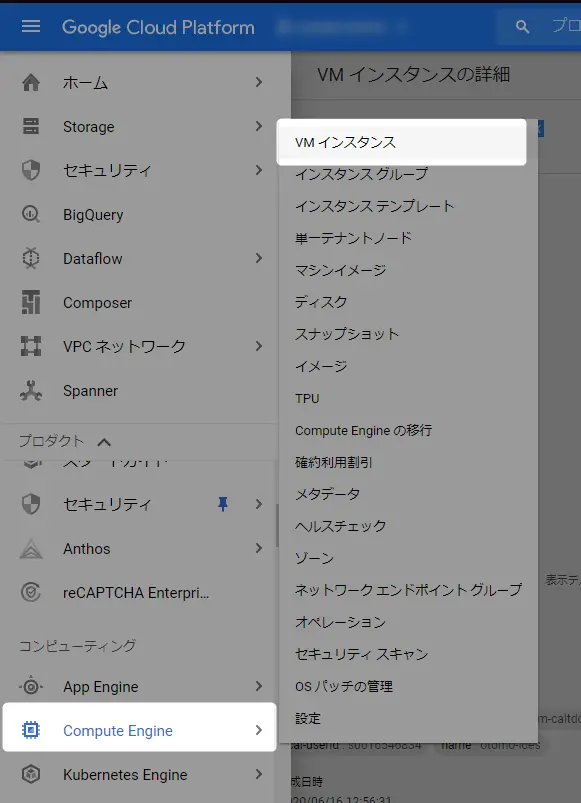Click the Storage icon in sidebar
The image size is (581, 803).
point(31,126)
